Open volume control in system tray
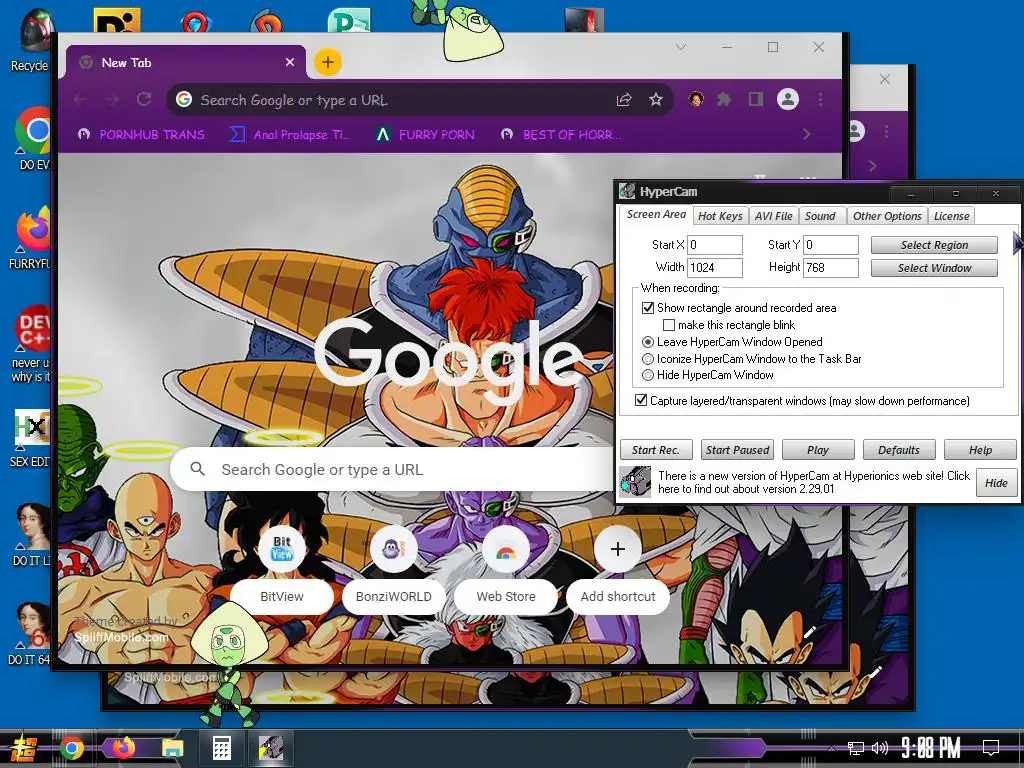1024x768 pixels. [x=880, y=748]
